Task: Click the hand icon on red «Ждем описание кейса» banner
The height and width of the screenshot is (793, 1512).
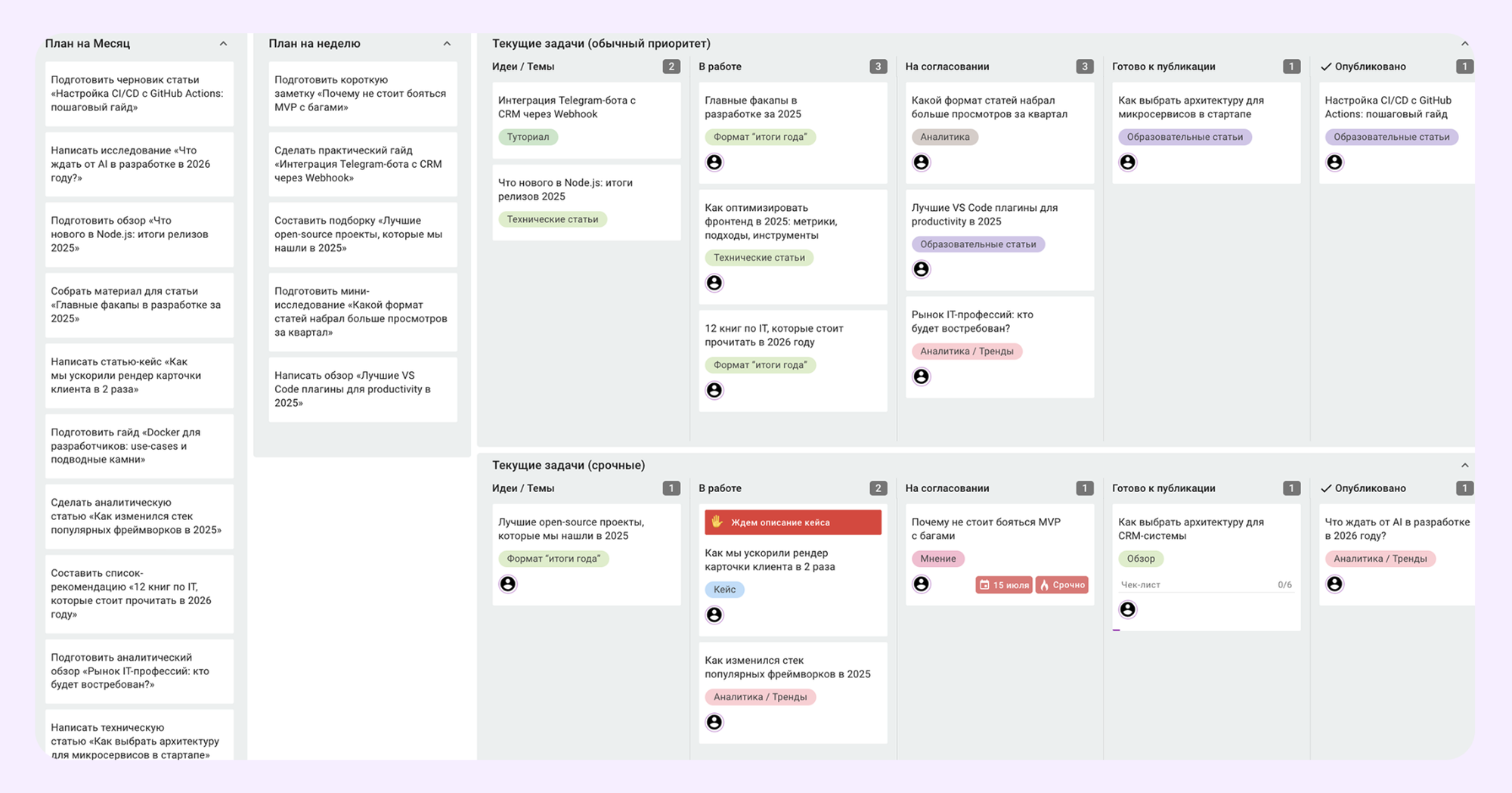Action: coord(717,522)
